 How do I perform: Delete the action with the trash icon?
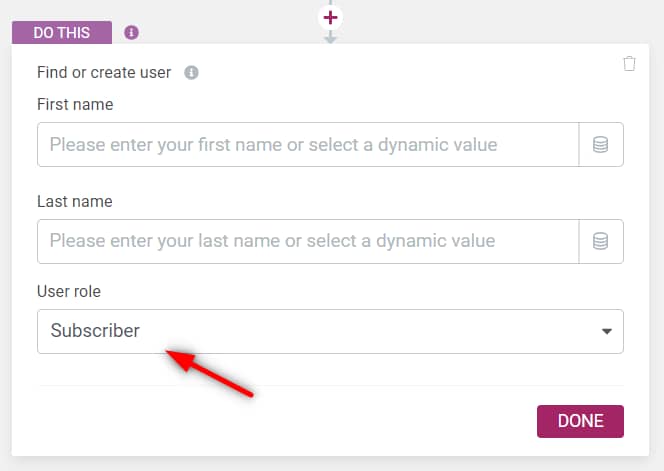pos(629,64)
